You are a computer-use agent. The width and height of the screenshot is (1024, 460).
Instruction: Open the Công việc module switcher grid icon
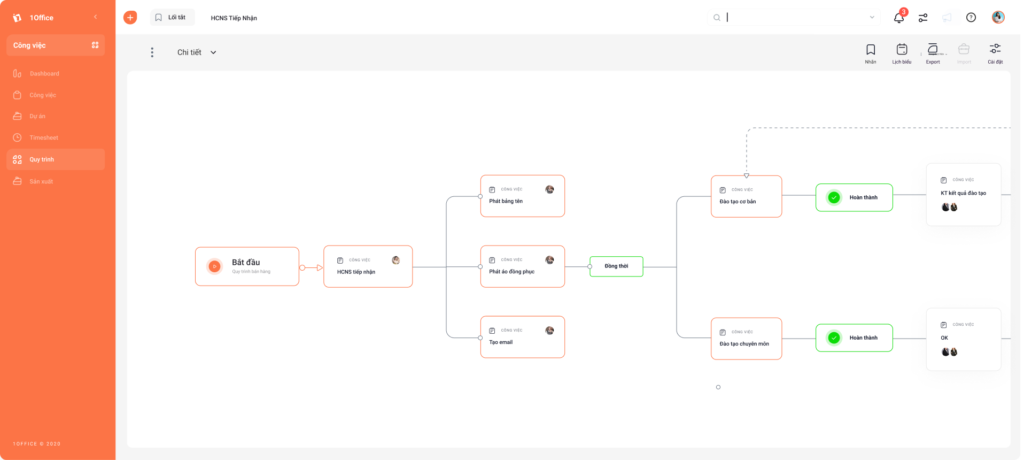pyautogui.click(x=95, y=45)
